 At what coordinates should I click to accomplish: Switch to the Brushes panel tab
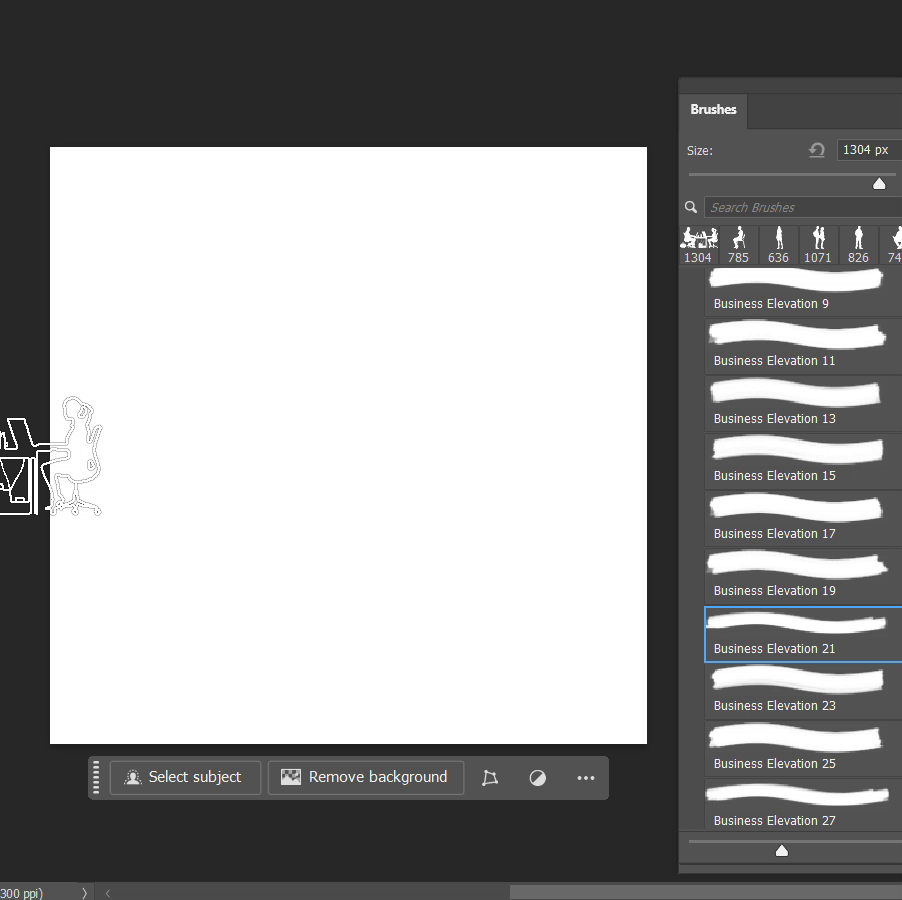tap(713, 110)
